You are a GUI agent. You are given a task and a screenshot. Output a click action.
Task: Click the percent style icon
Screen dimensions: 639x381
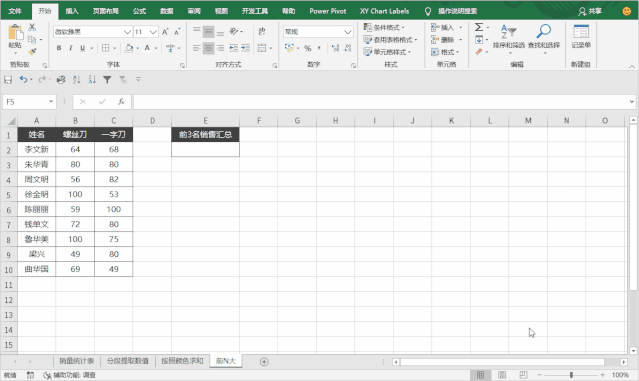click(308, 48)
